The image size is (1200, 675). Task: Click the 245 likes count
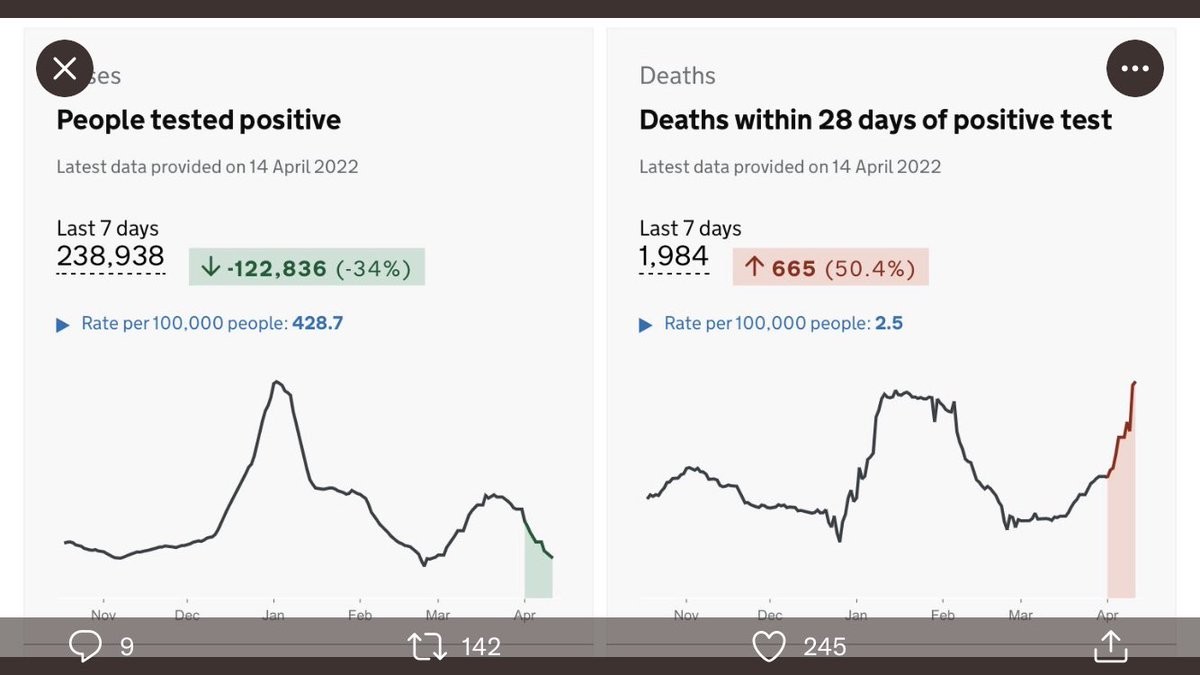pyautogui.click(x=825, y=647)
